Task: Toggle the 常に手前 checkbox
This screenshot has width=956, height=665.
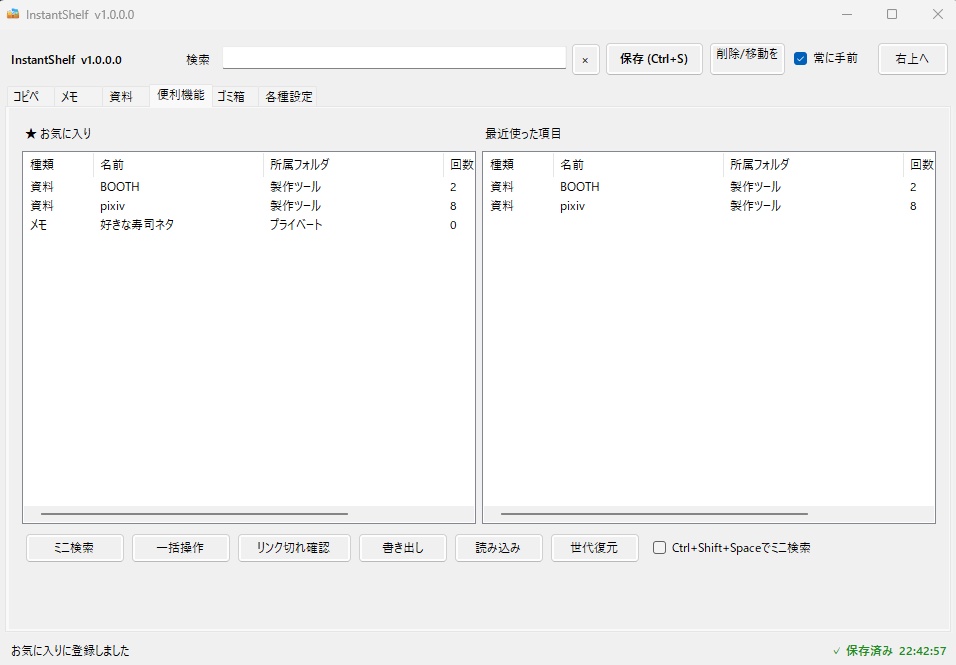Action: coord(801,59)
